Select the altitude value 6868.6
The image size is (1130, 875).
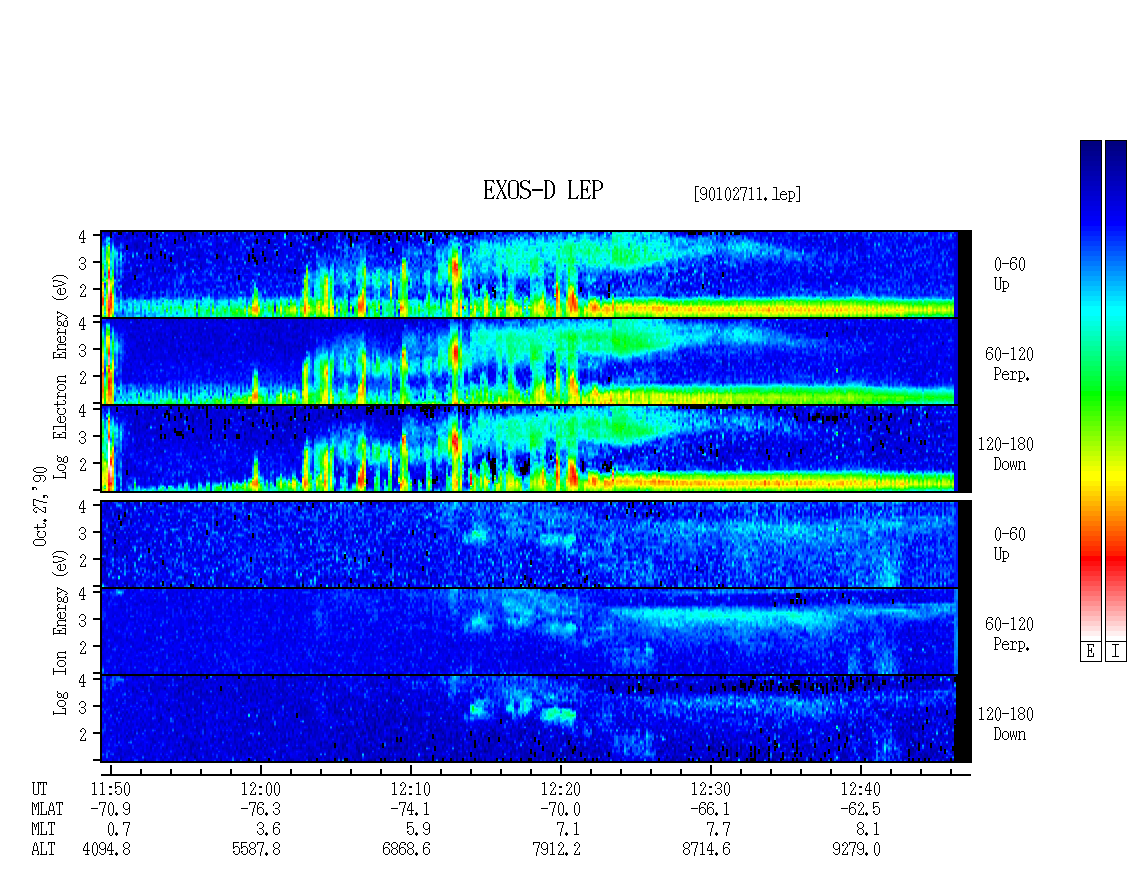[x=406, y=850]
